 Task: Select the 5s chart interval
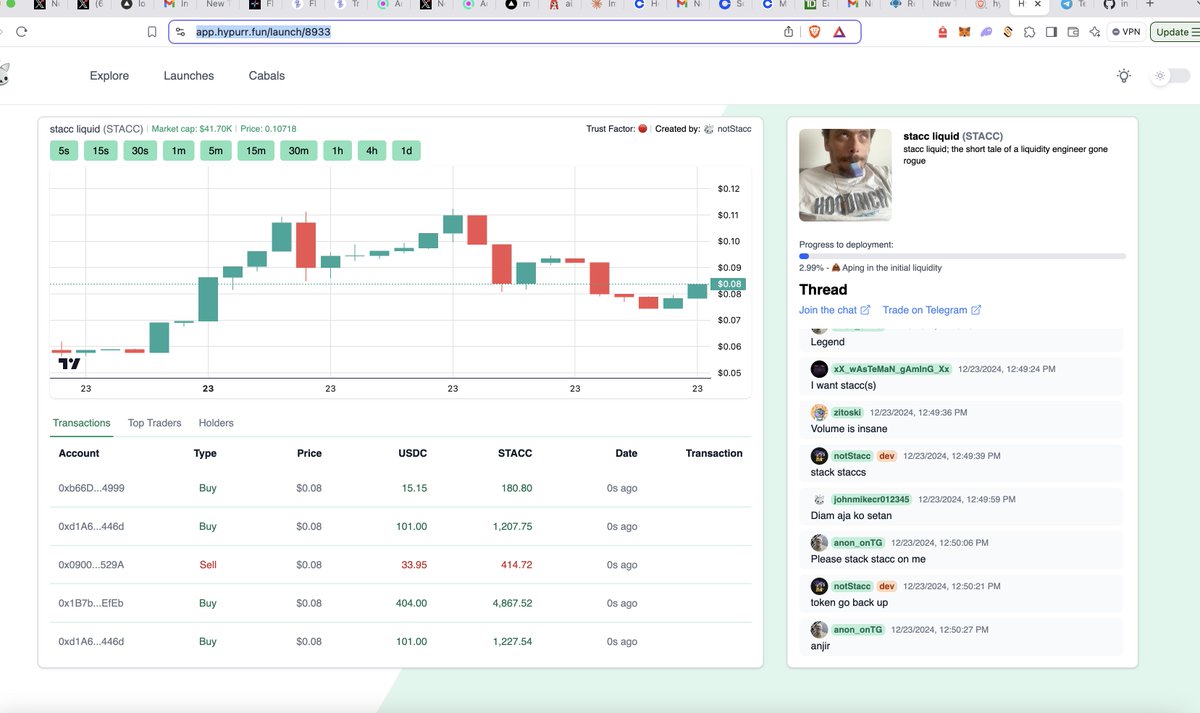(64, 151)
